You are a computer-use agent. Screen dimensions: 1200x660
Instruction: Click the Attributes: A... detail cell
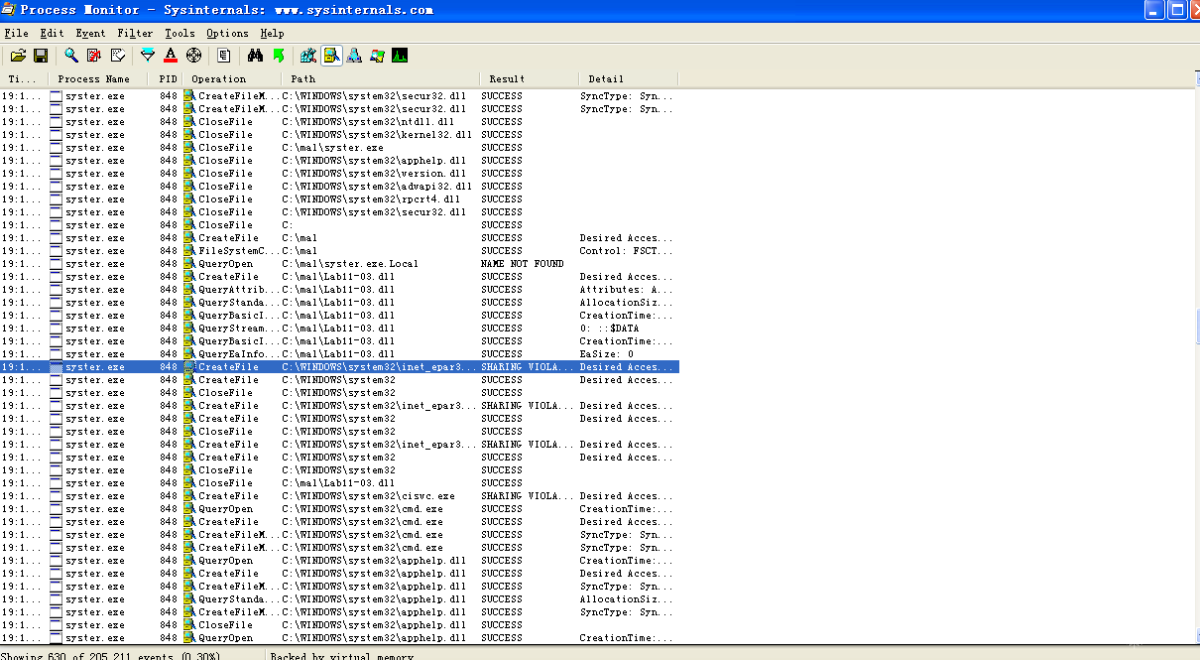point(626,290)
